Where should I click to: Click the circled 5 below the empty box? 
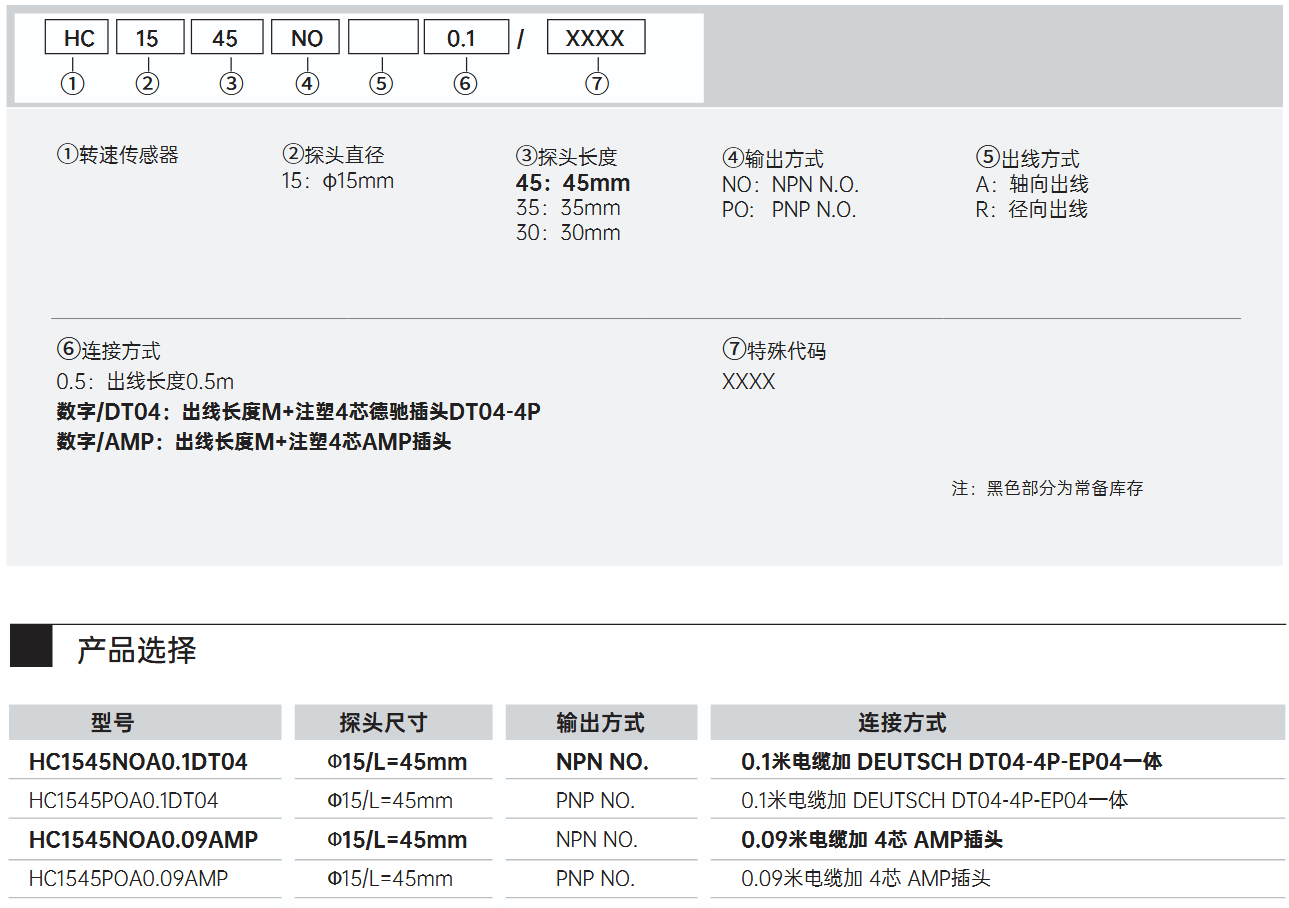tap(381, 84)
